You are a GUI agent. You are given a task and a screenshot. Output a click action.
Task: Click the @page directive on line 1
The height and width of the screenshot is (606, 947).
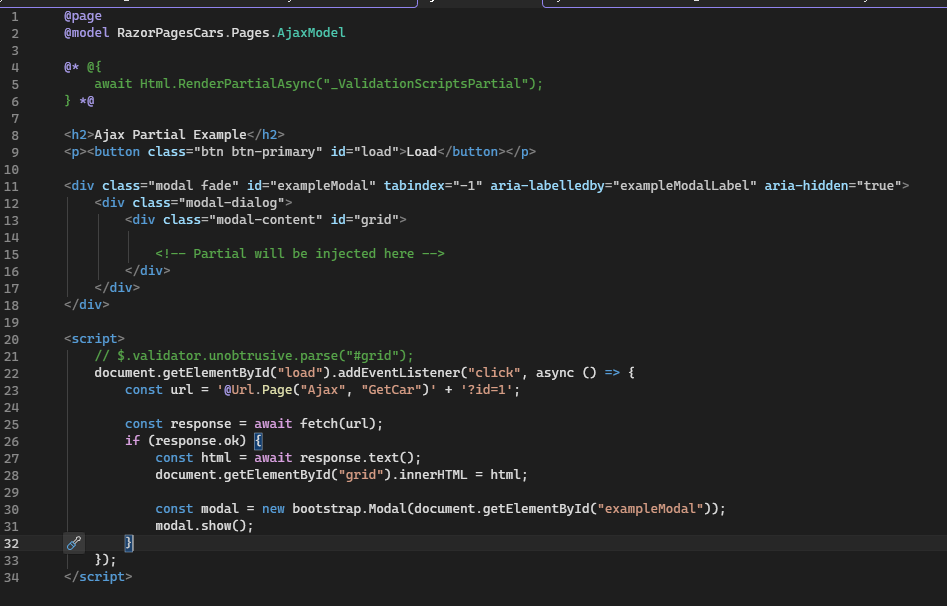click(x=83, y=16)
